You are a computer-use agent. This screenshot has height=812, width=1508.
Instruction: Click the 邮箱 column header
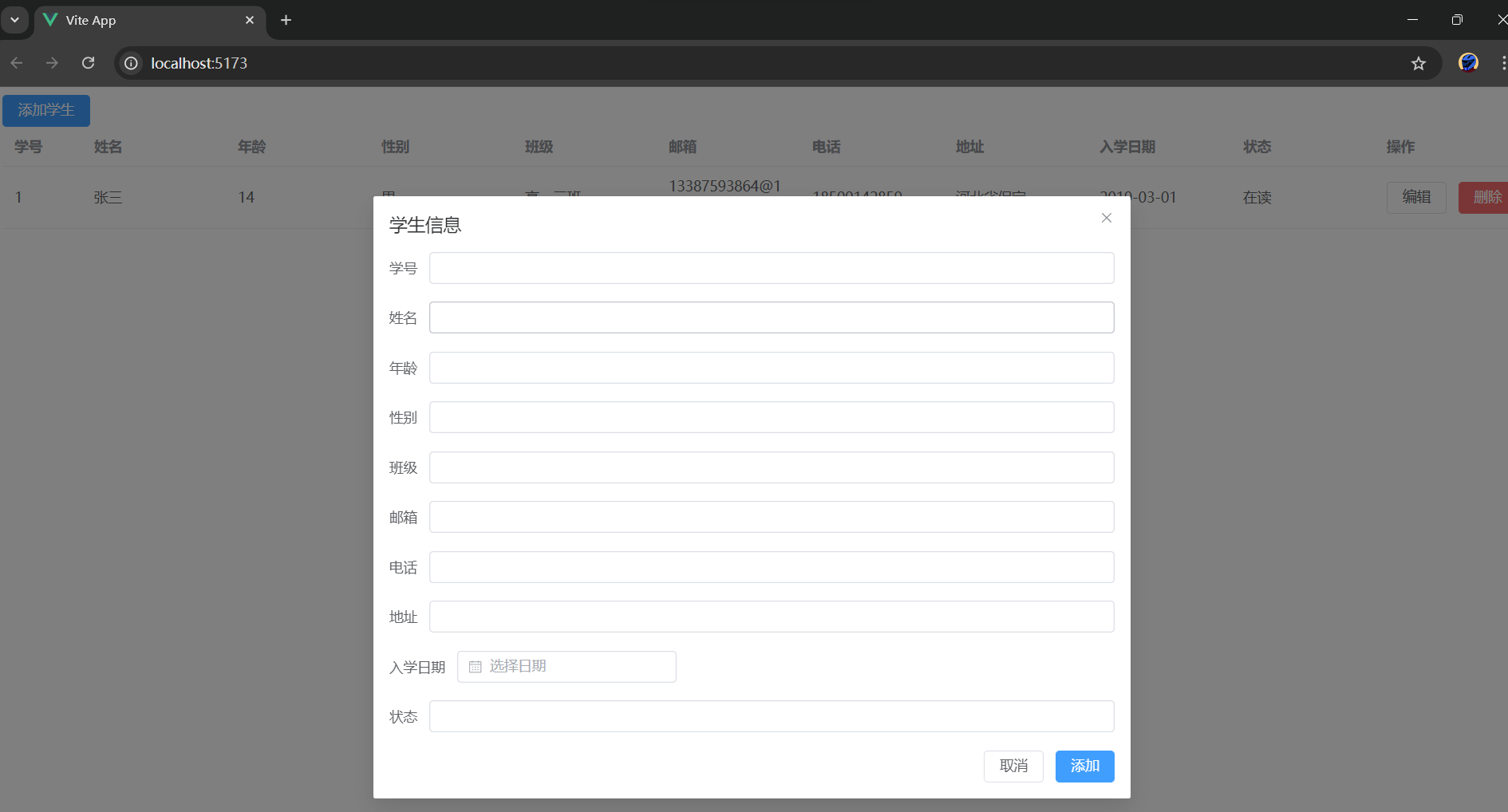[x=682, y=147]
